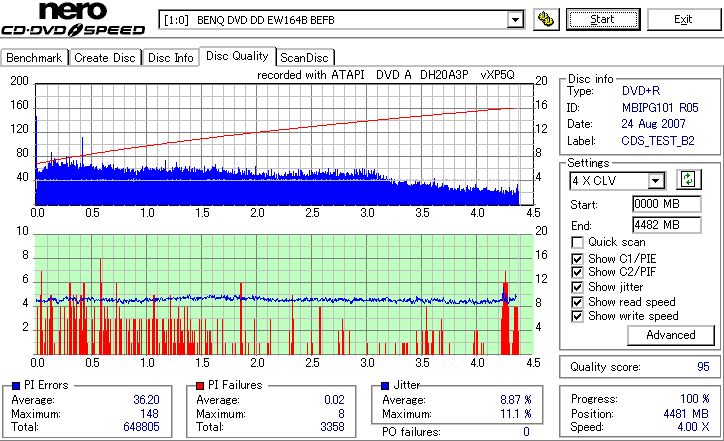Click PI Failures average 0.02

(x=334, y=399)
